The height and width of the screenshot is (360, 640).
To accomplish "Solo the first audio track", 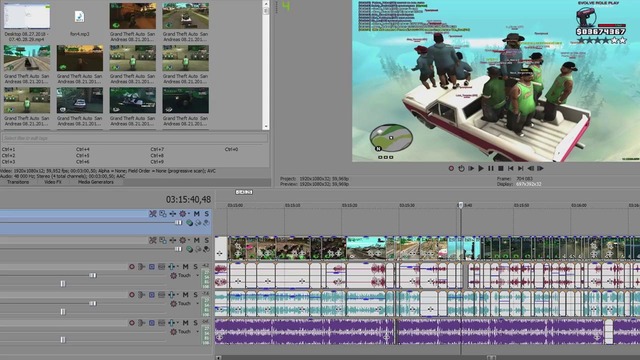I will [196, 267].
